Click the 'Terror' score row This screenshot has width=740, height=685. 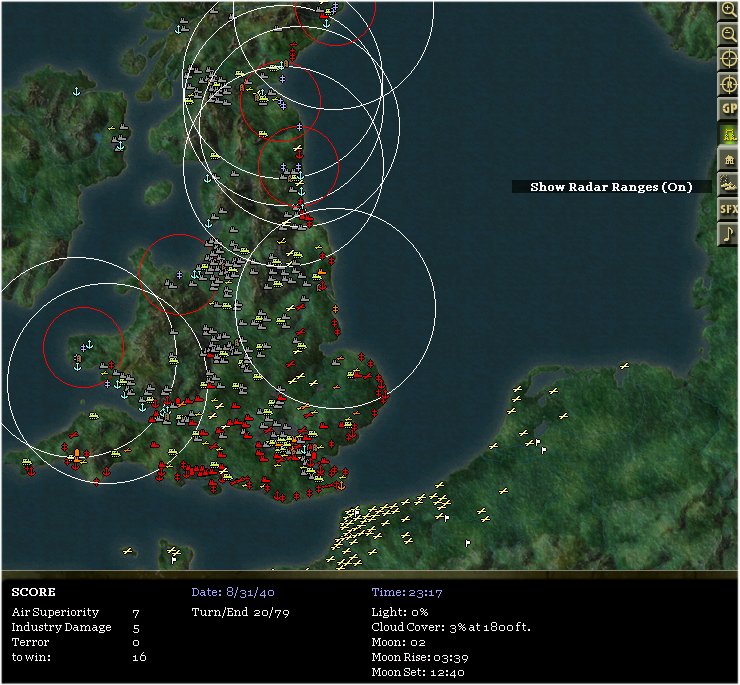click(x=76, y=642)
